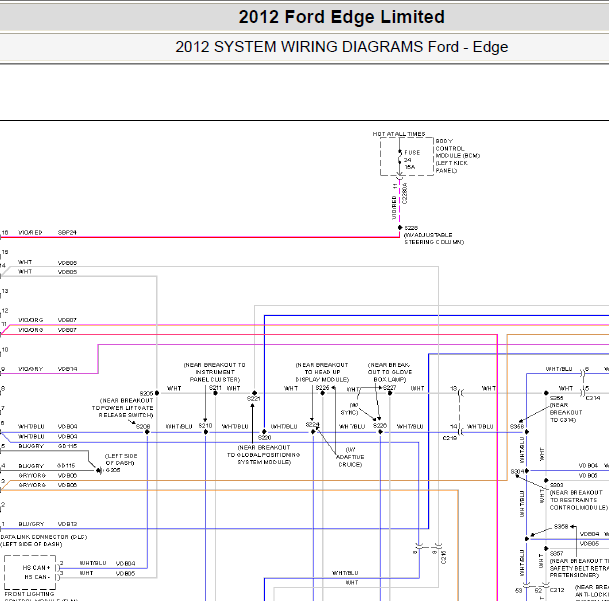
Task: Click the 'S221' splice label
Action: [x=253, y=399]
